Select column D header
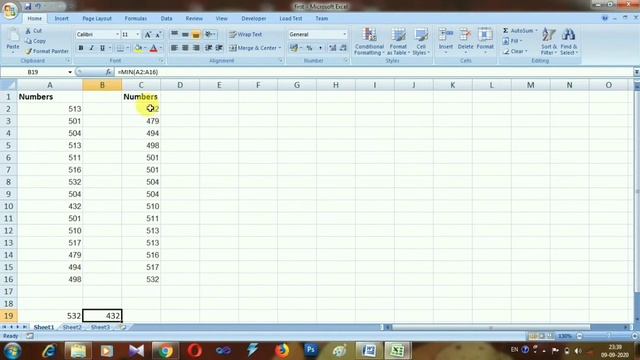Image resolution: width=640 pixels, height=360 pixels. [180, 85]
